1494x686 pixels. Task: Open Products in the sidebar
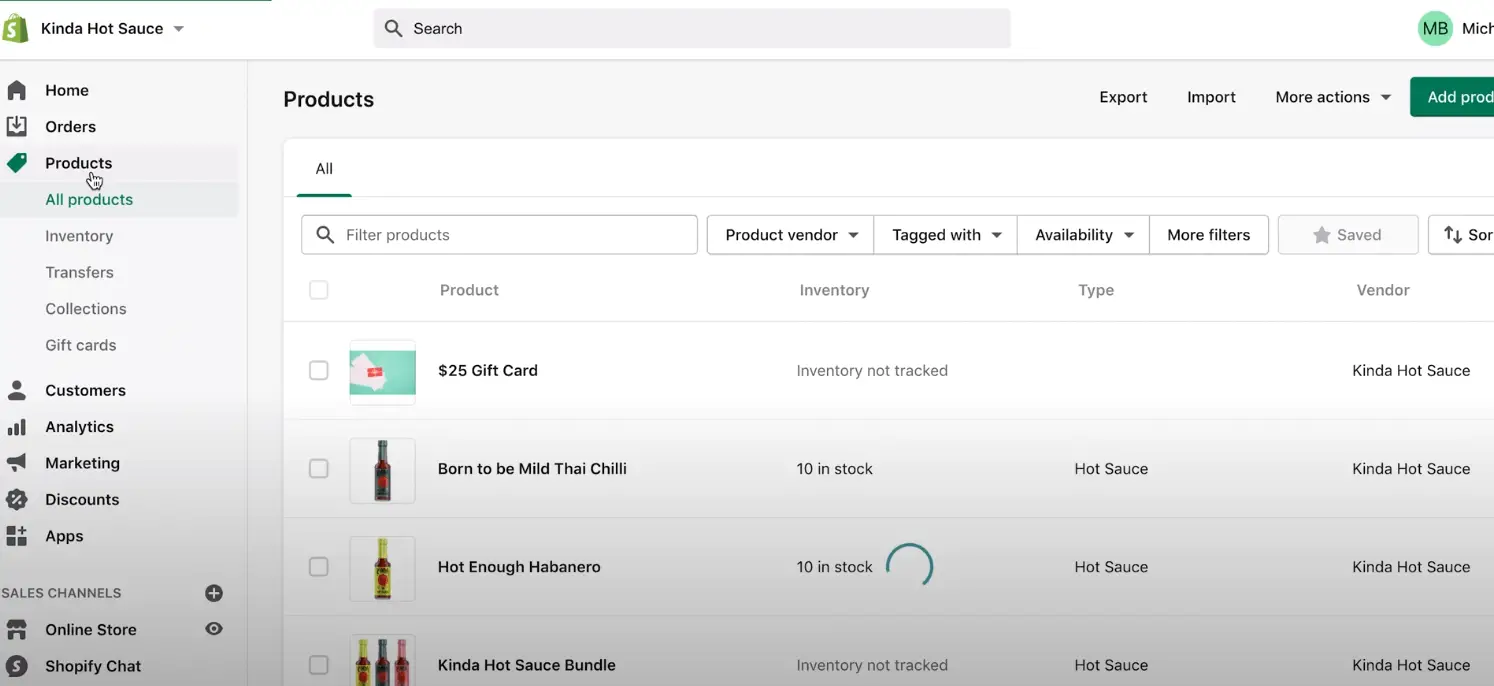78,163
